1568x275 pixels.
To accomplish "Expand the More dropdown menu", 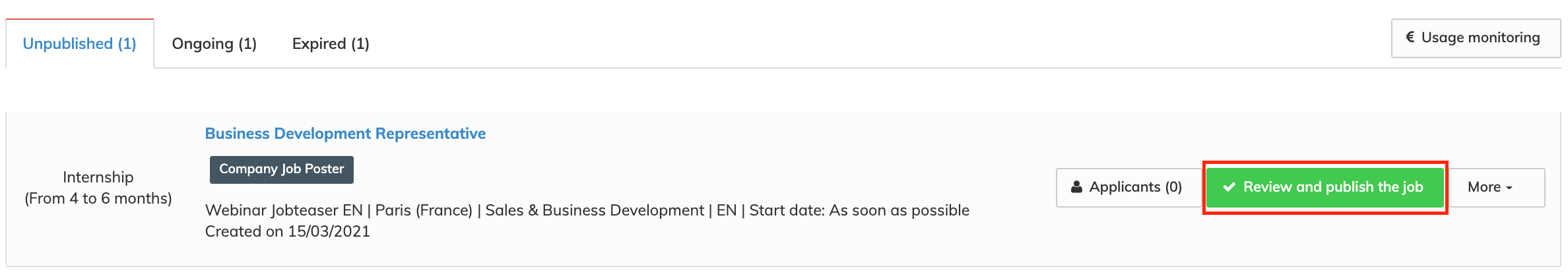I will click(1489, 187).
